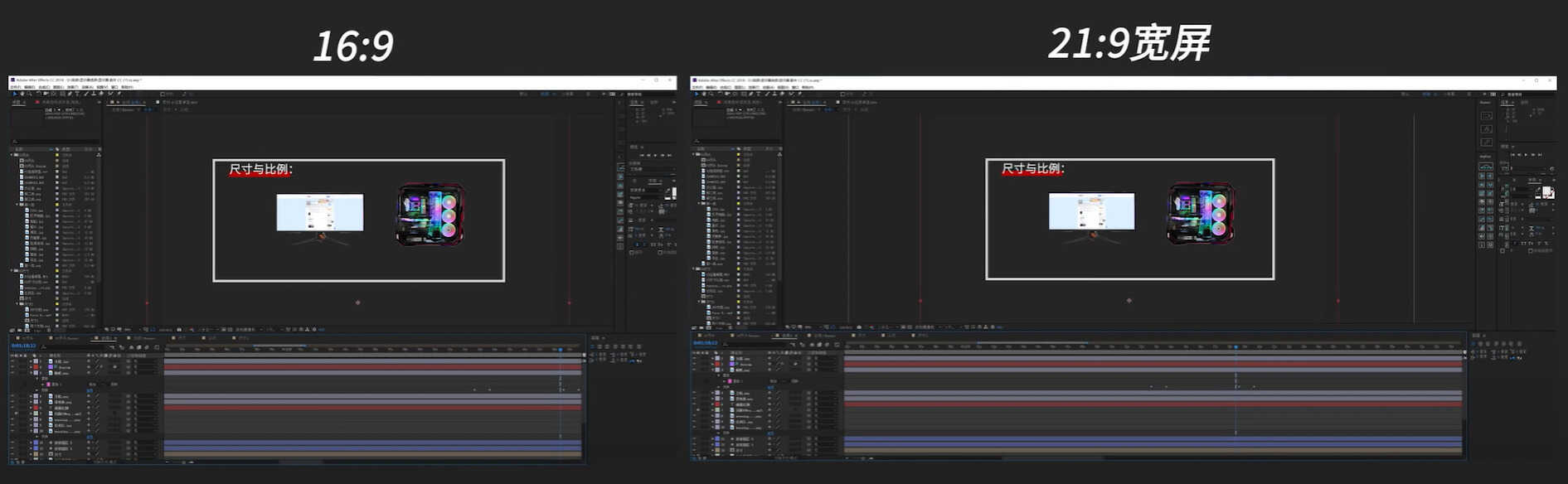The width and height of the screenshot is (1568, 484).
Task: Open the Edit menu in the 21:9 window
Action: coord(711,87)
